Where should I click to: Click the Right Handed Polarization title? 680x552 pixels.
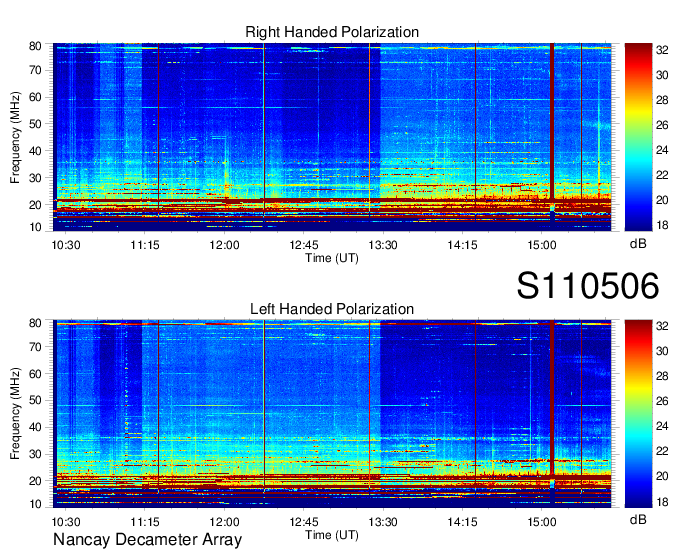pyautogui.click(x=332, y=32)
